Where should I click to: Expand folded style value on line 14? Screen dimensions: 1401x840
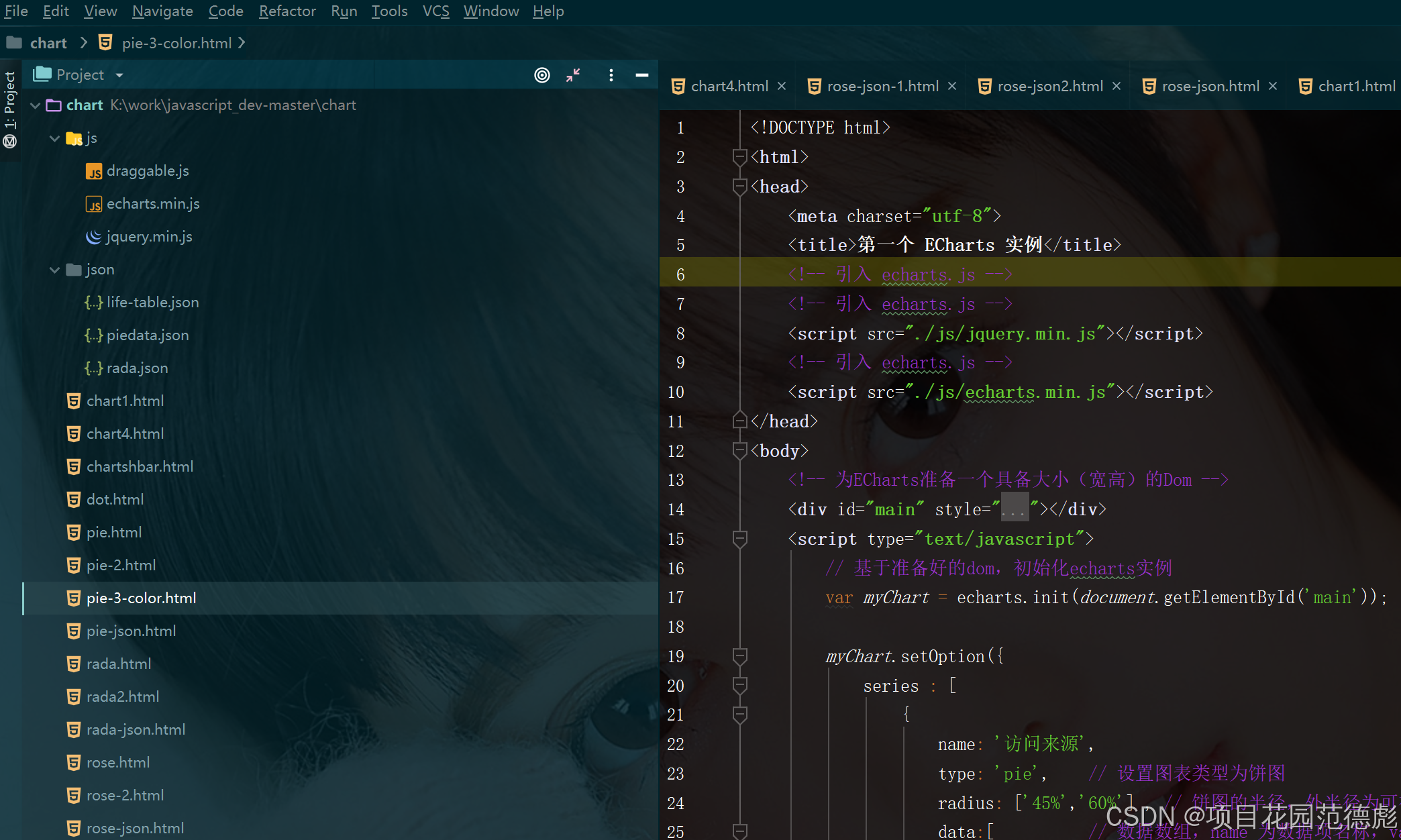pos(1014,509)
